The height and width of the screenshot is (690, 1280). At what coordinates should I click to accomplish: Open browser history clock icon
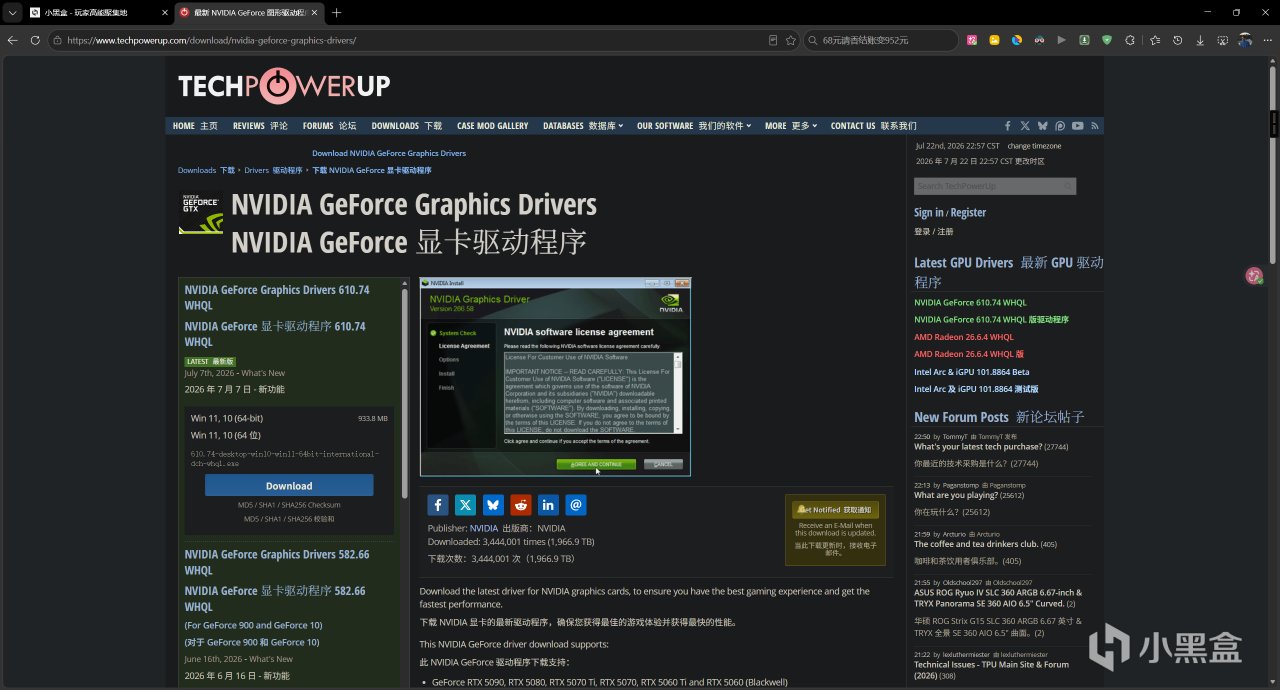1177,40
